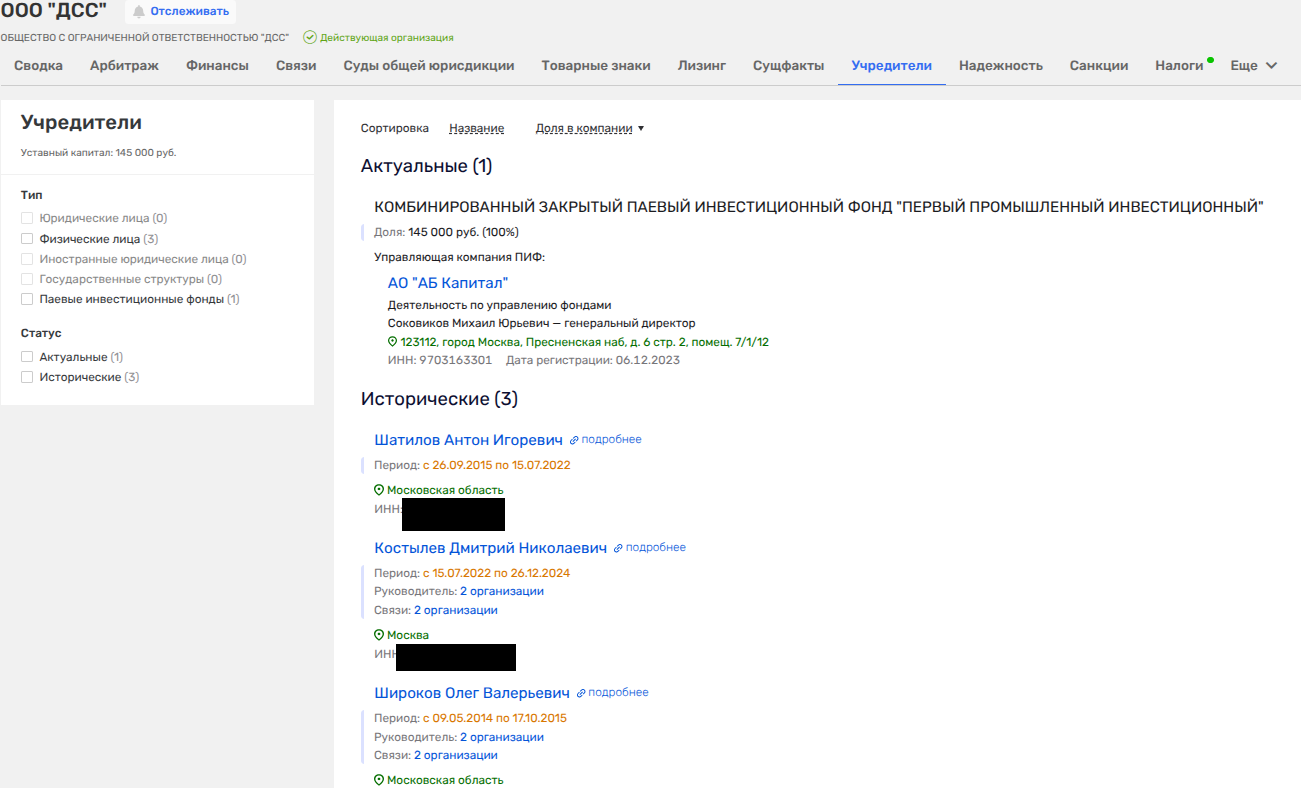Image resolution: width=1301 pixels, height=788 pixels.
Task: Click link icon beside Костылев Дмитрий Николаевич
Action: tap(618, 548)
